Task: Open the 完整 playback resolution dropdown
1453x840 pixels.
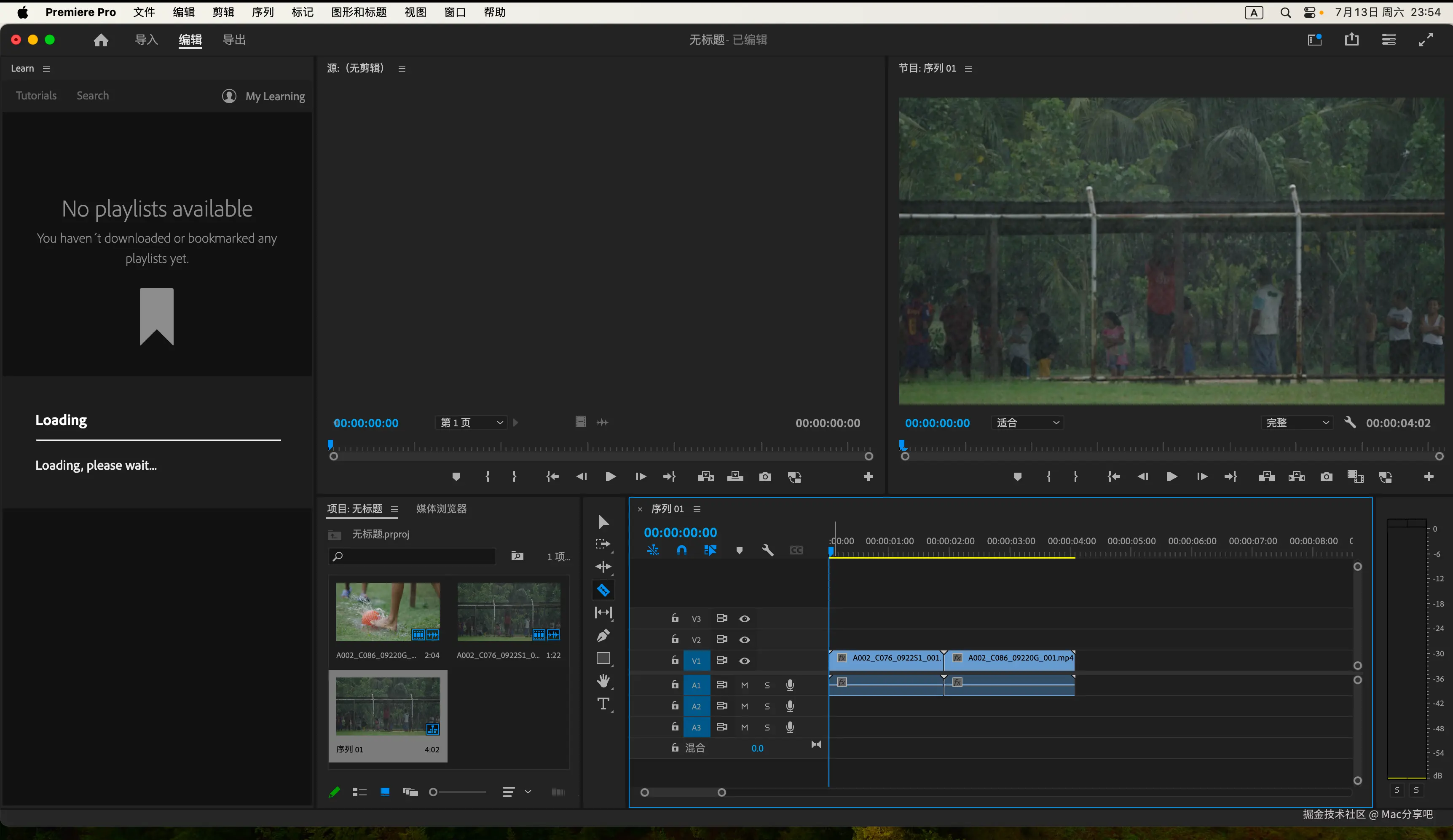Action: click(1297, 423)
